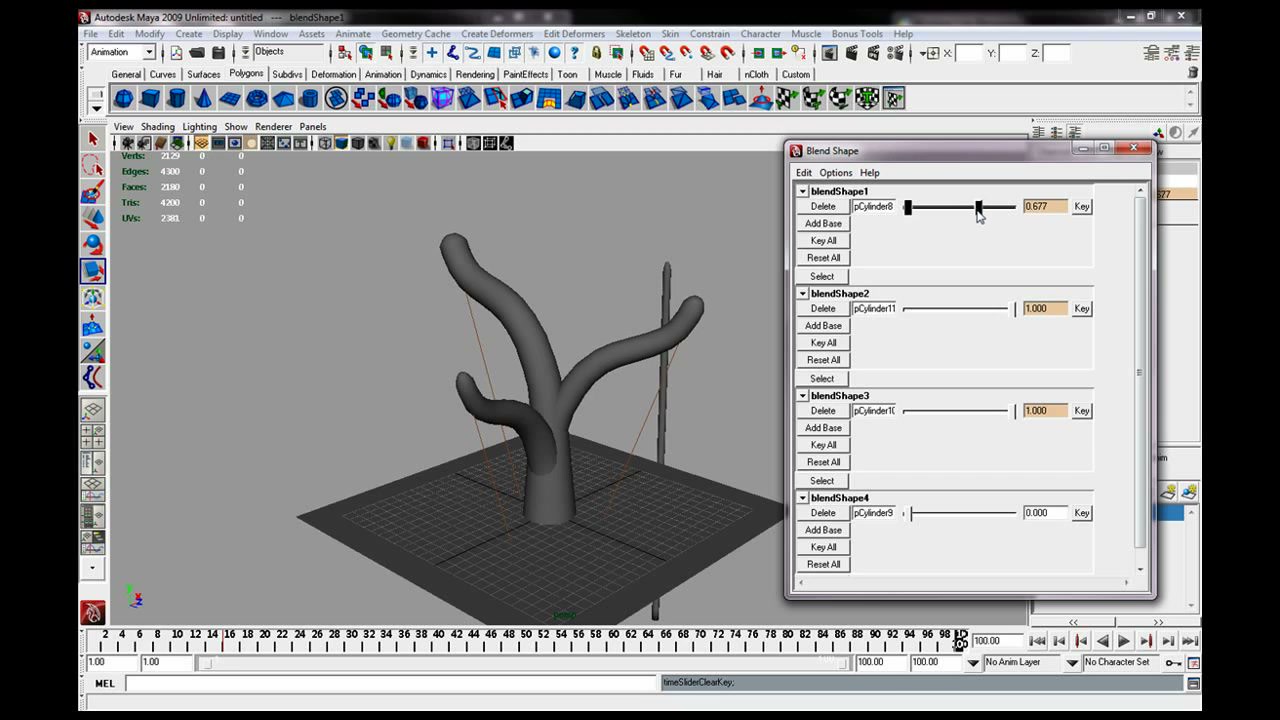Choose the Soft Modification tool
The height and width of the screenshot is (720, 1280).
pyautogui.click(x=93, y=325)
